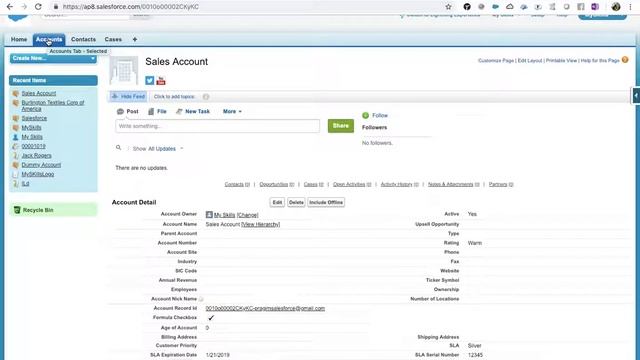Open the Accounts tab

(x=49, y=40)
